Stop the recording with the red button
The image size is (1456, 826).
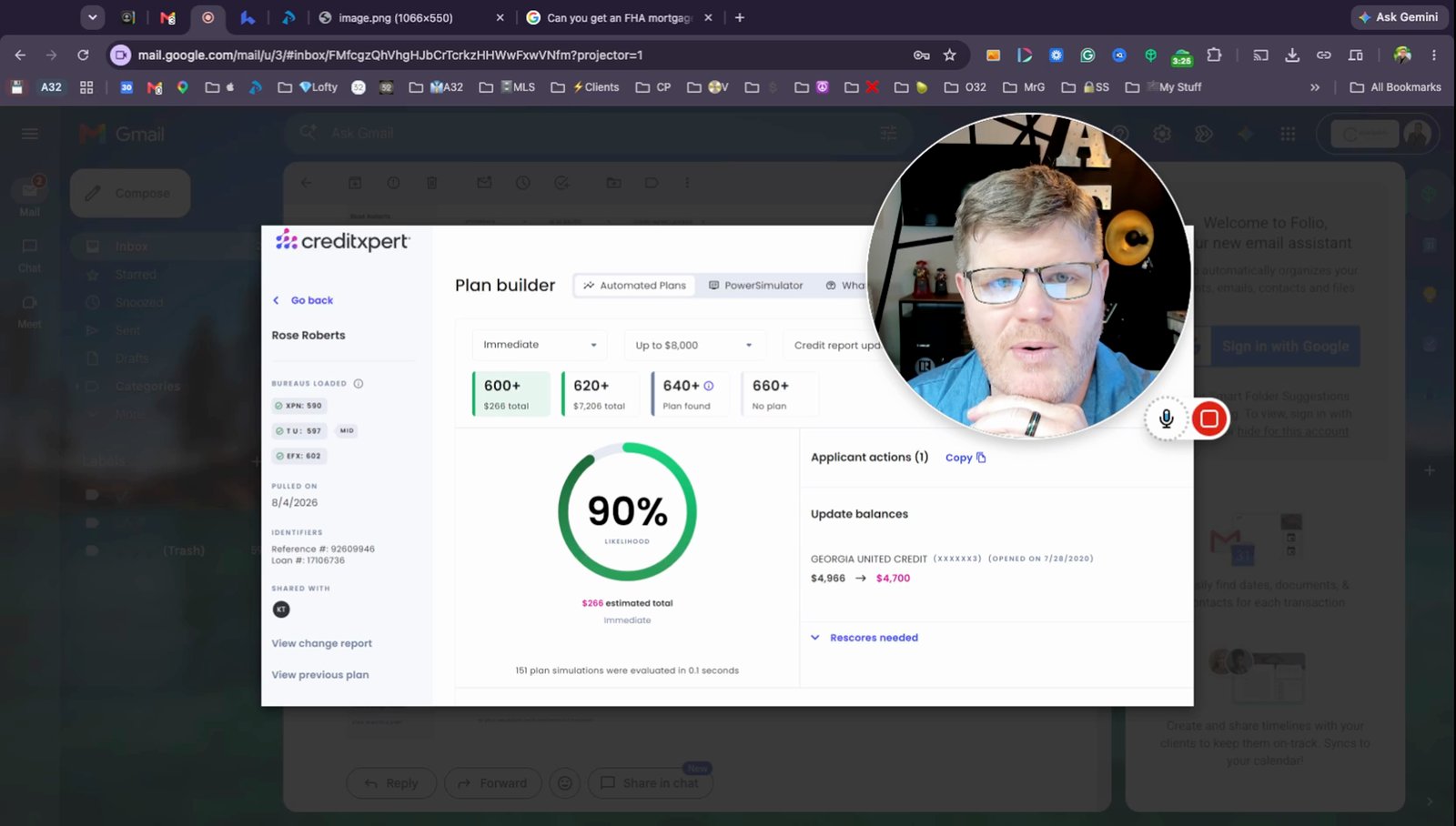click(x=1209, y=418)
